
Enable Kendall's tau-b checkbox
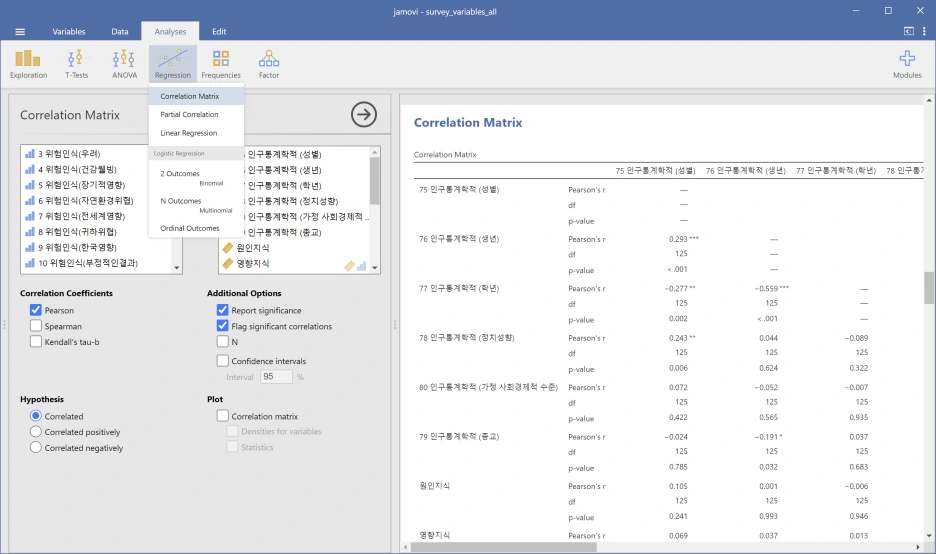point(36,341)
